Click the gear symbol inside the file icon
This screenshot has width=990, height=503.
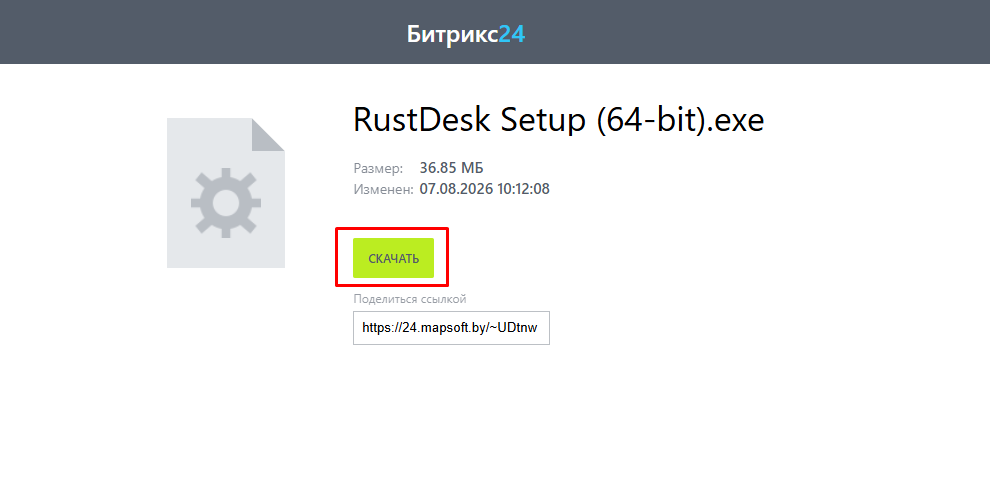coord(225,203)
